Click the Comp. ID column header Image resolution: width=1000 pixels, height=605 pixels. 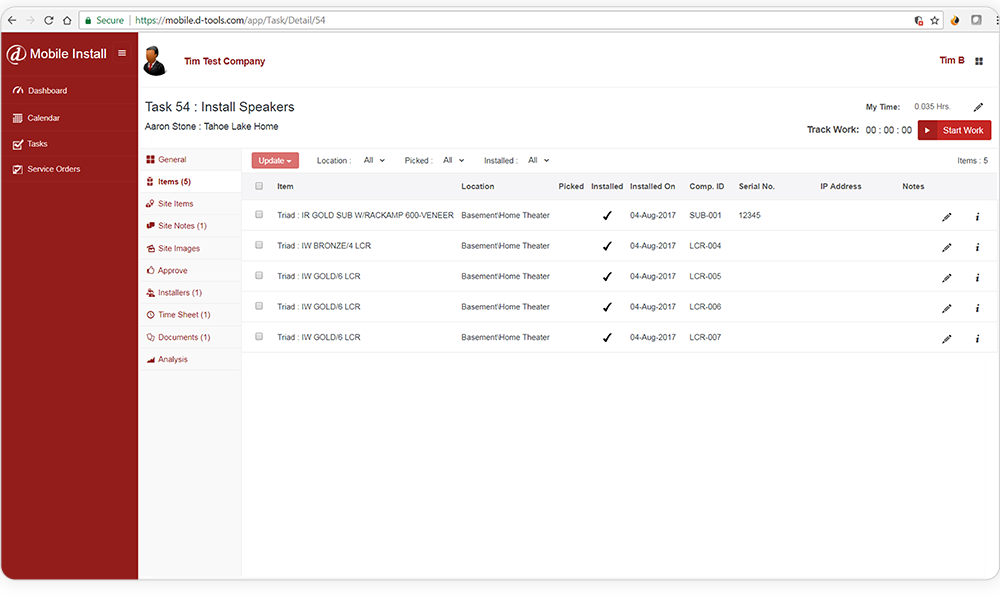coord(707,186)
